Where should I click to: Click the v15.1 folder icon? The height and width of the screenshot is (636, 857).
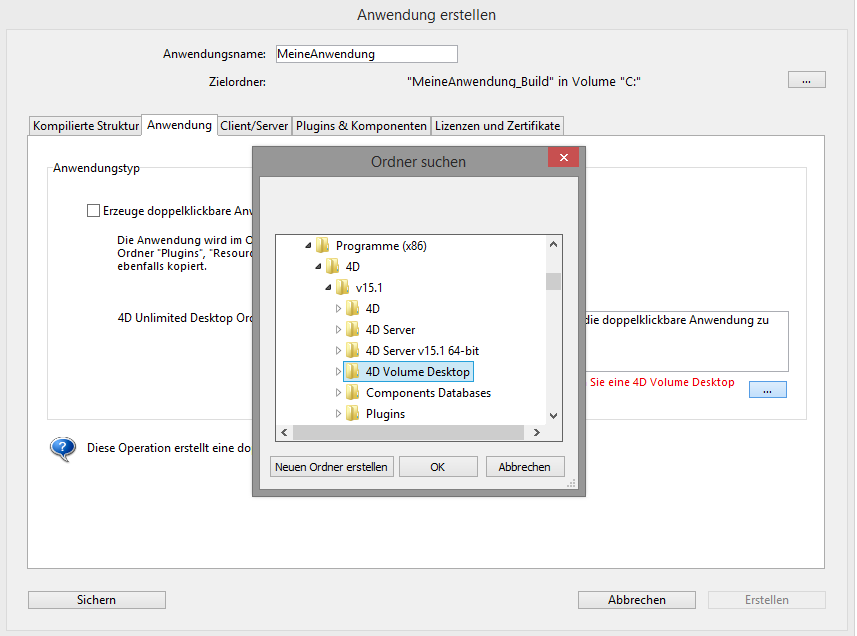(x=342, y=288)
